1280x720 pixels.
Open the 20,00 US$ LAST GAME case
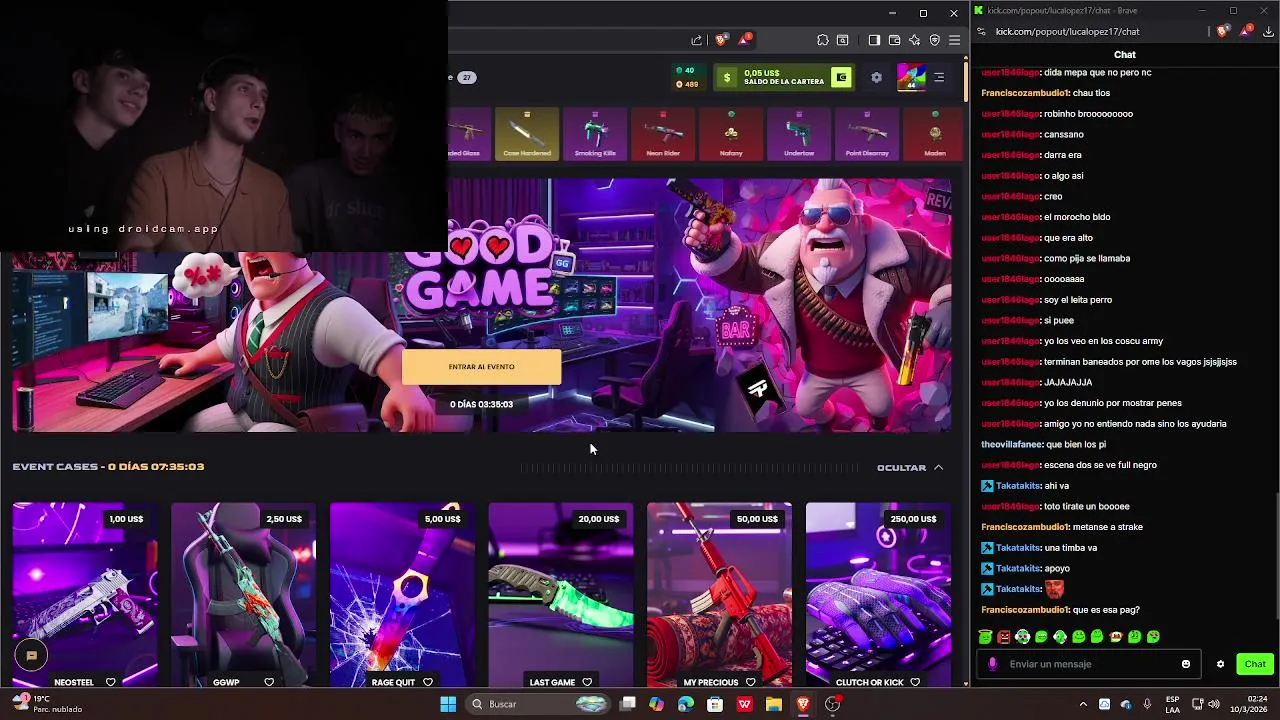560,595
